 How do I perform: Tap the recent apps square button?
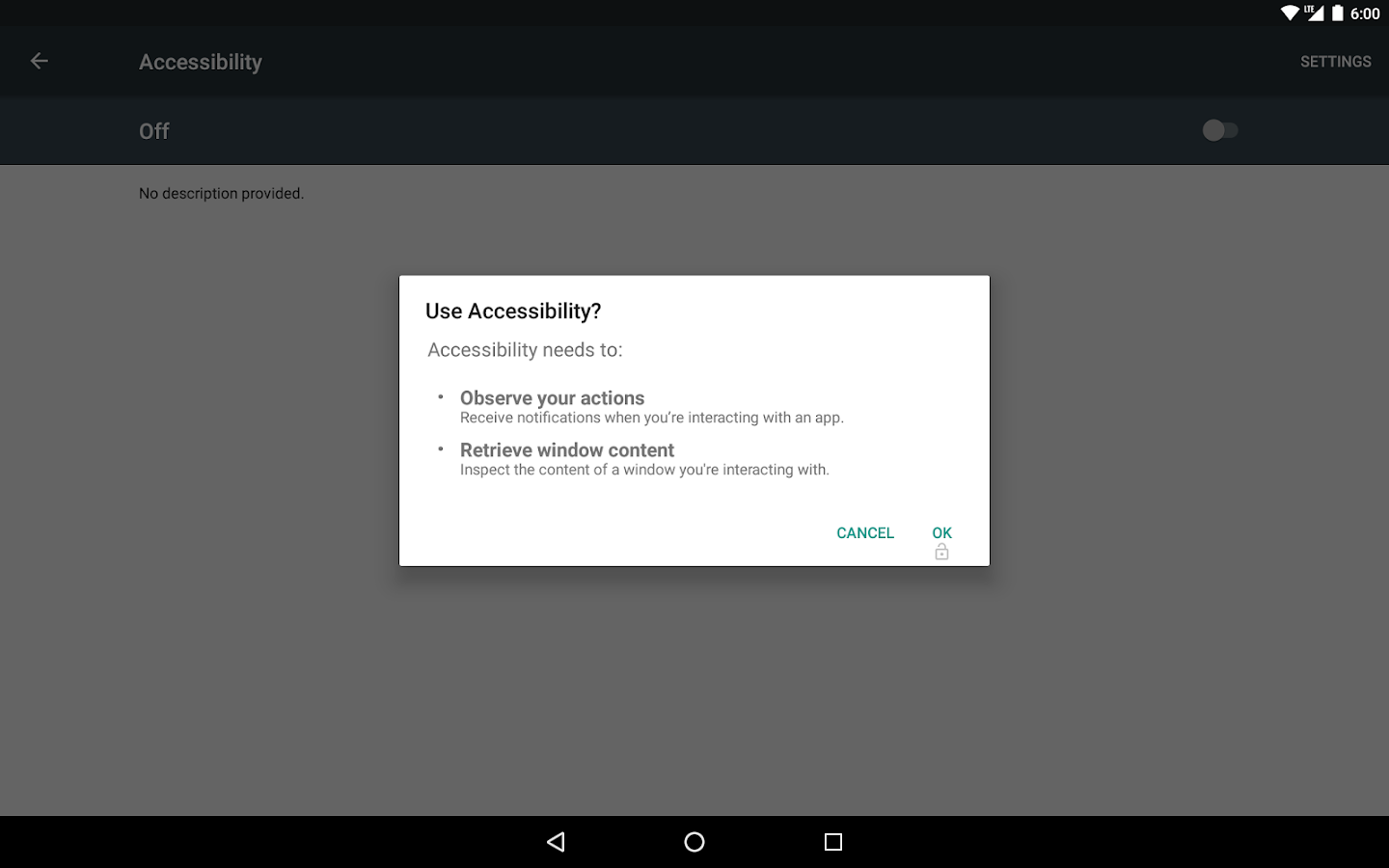pyautogui.click(x=833, y=842)
